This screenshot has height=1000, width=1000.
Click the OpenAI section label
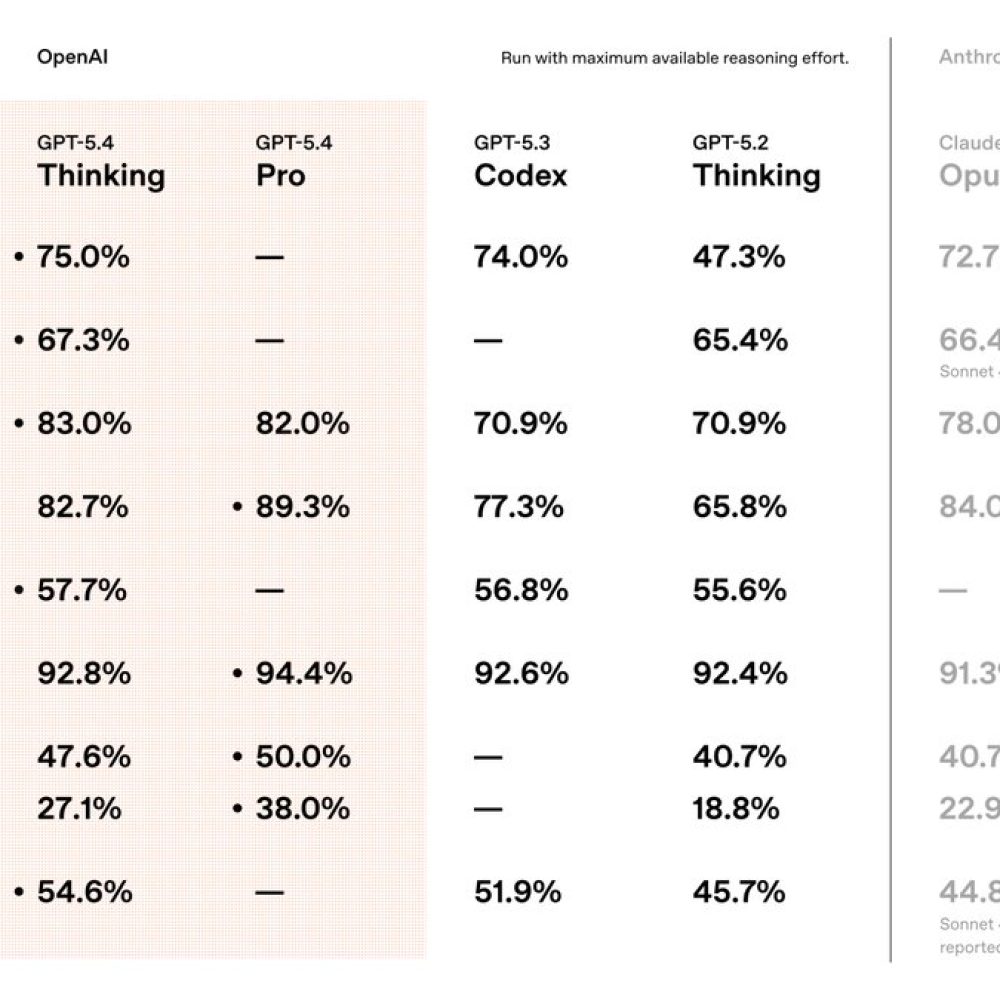pos(72,57)
